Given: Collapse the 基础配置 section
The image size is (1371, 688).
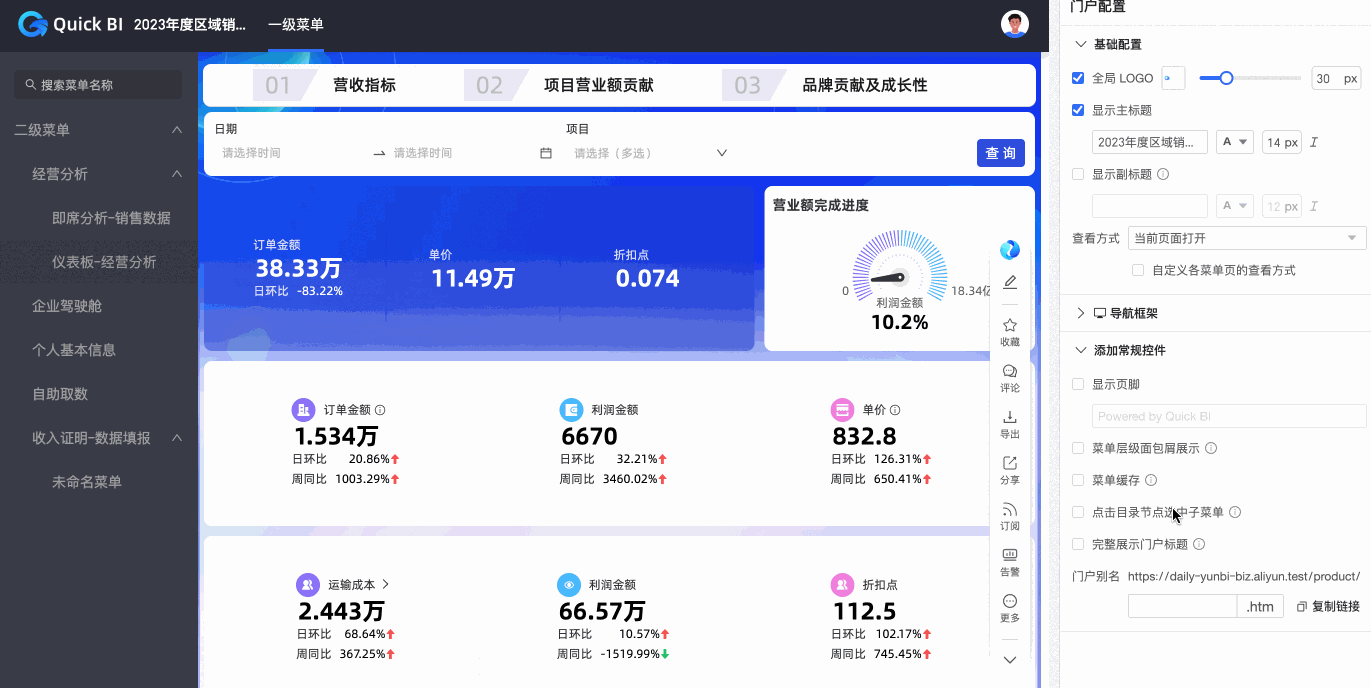Looking at the screenshot, I should [1080, 44].
